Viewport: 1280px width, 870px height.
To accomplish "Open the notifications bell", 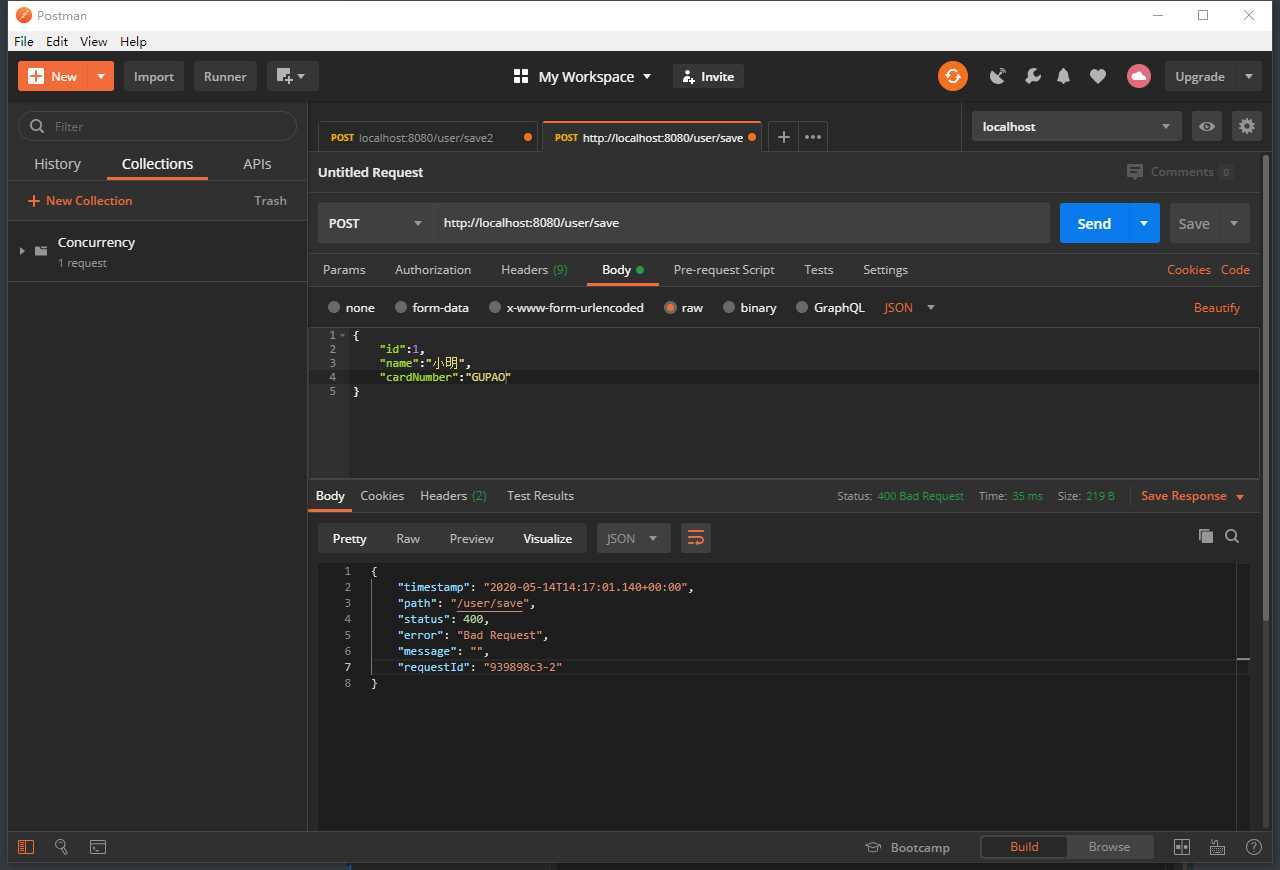I will point(1064,76).
